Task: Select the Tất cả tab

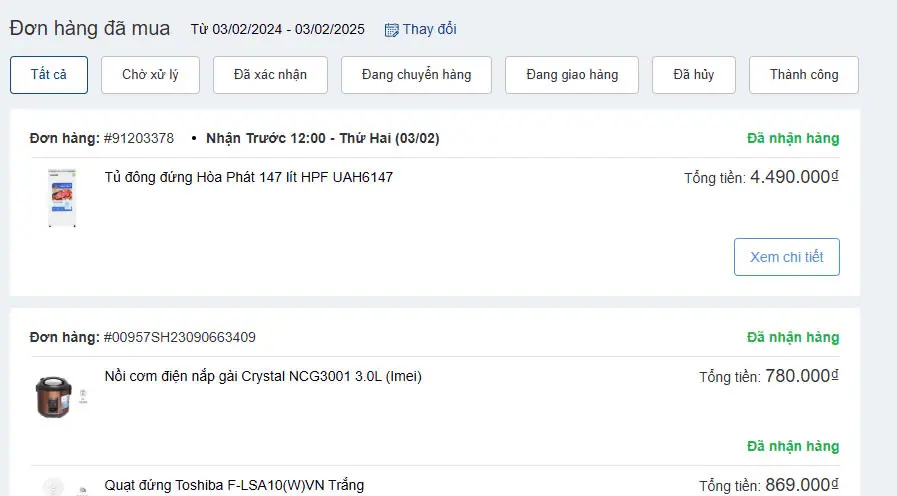Action: click(49, 75)
